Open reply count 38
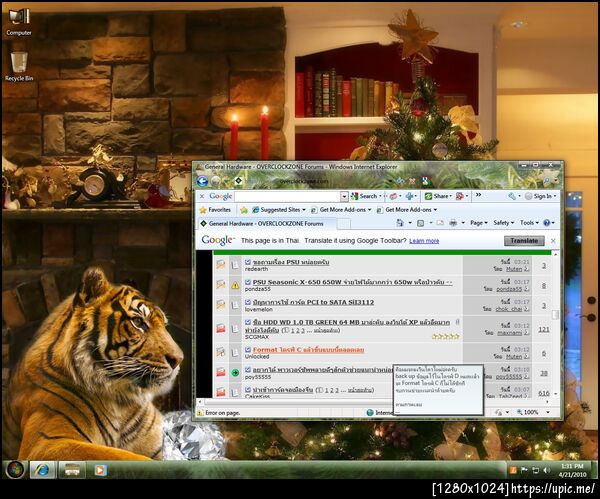 [543, 373]
